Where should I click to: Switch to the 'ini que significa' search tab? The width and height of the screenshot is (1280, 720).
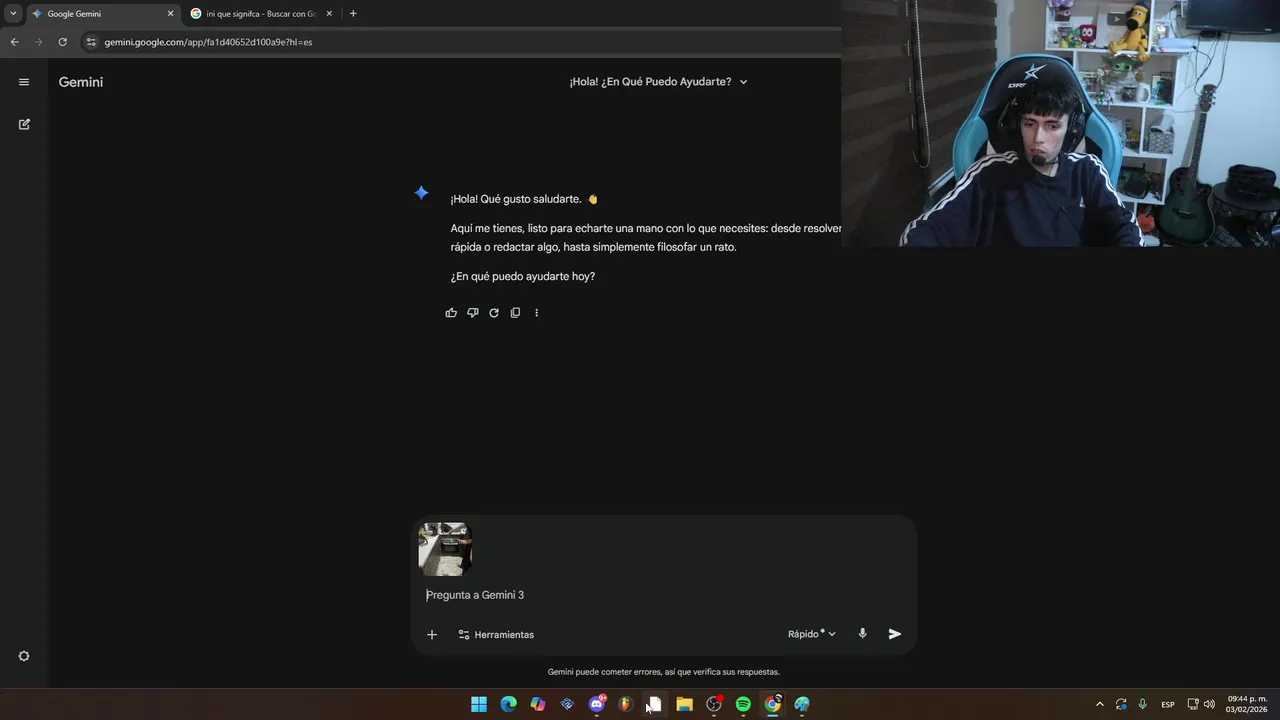[x=260, y=14]
